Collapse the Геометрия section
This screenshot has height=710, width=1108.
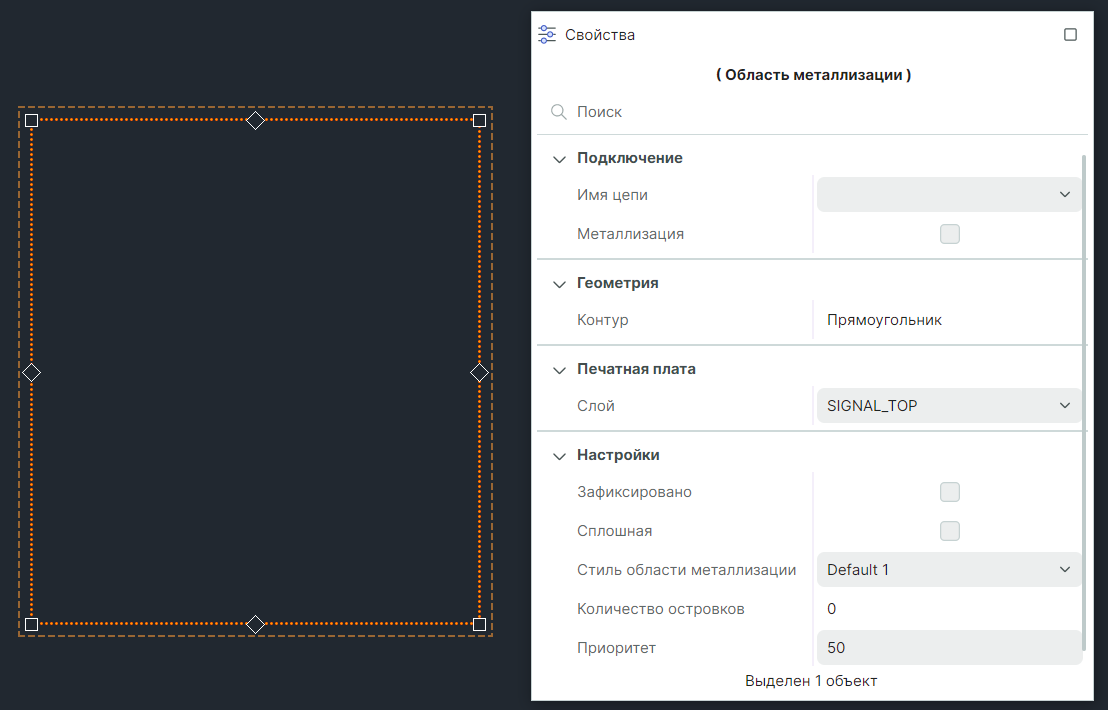pos(559,283)
